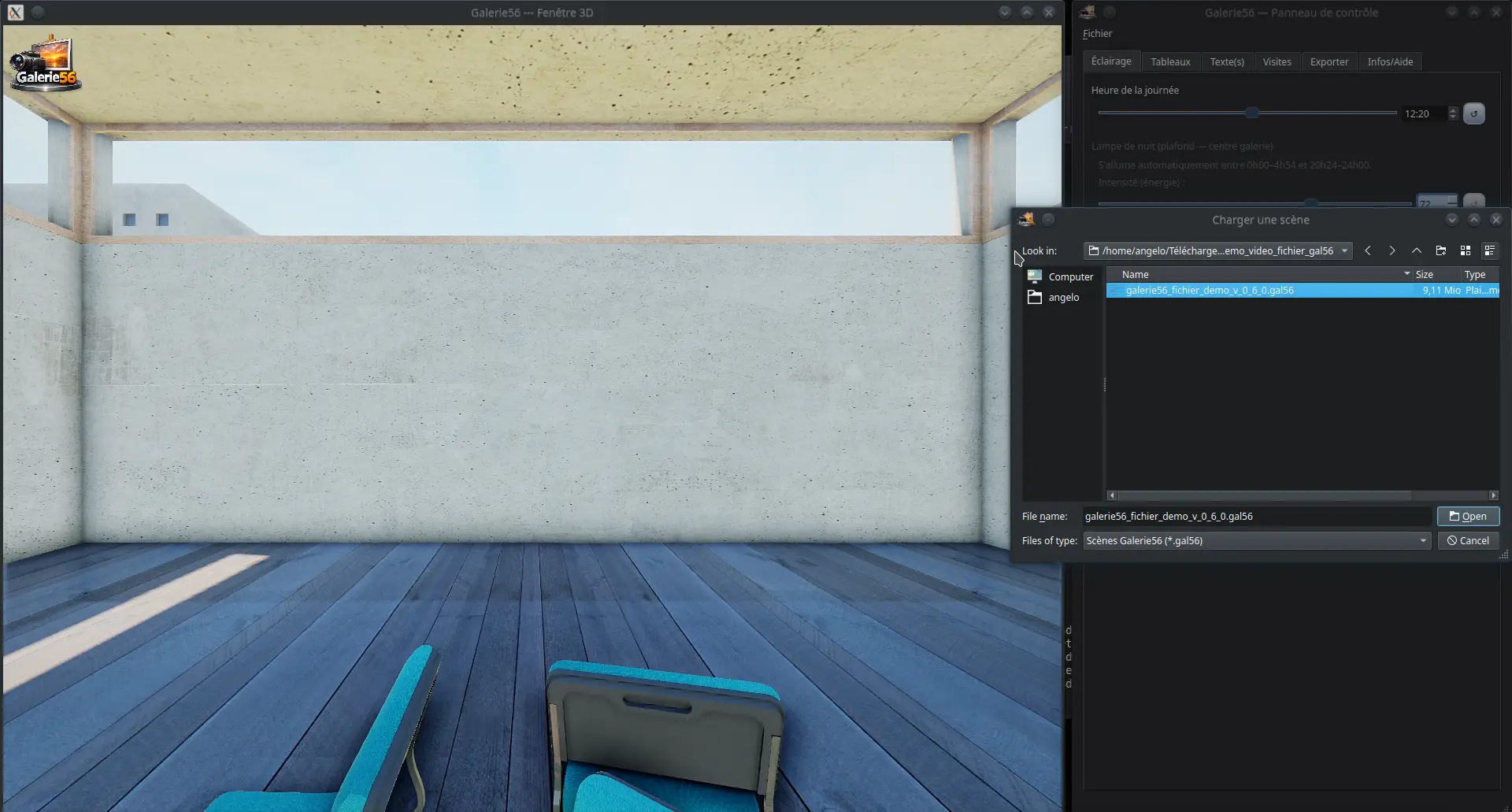Click the Heure de la journée slider handle
This screenshot has width=1512, height=812.
(x=1251, y=113)
